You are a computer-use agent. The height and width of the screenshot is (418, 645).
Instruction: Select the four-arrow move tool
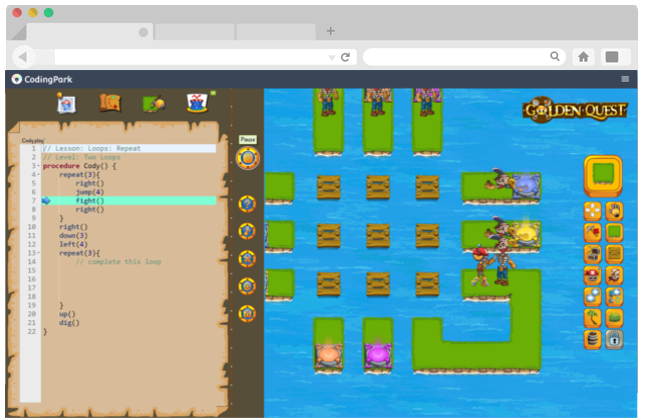click(x=593, y=211)
